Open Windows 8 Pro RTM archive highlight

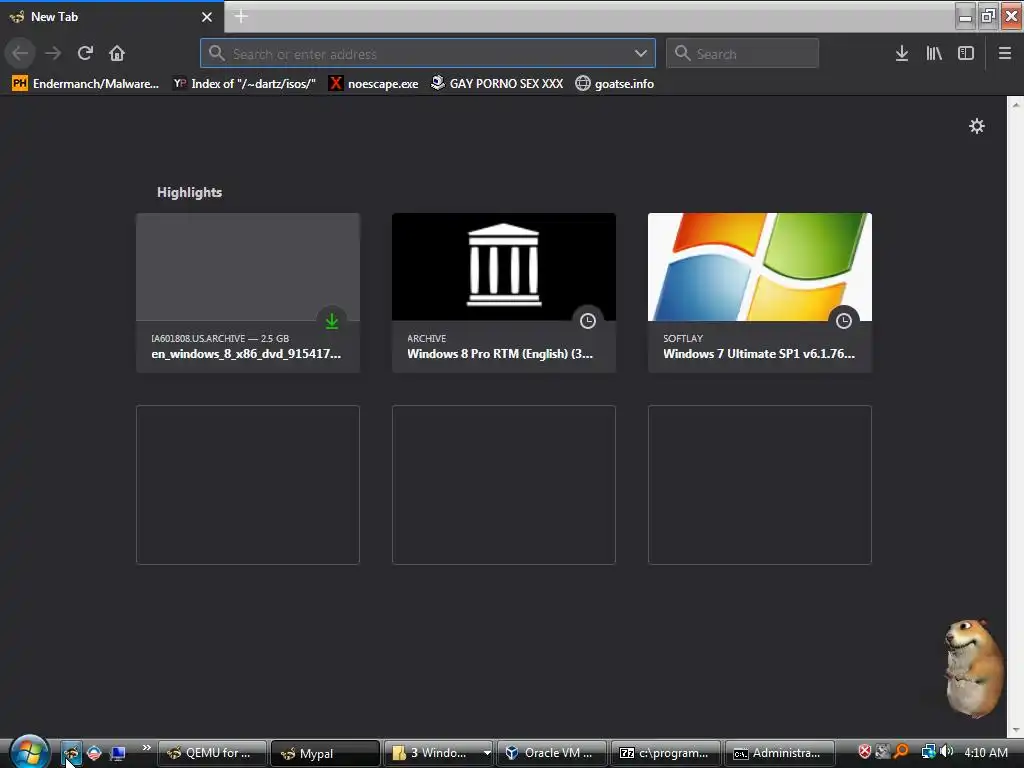click(504, 293)
